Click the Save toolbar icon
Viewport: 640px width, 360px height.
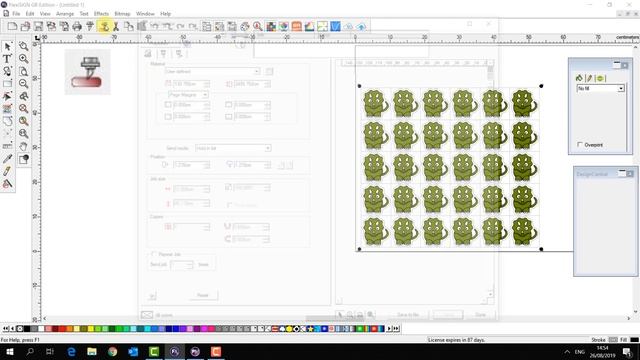(38, 27)
